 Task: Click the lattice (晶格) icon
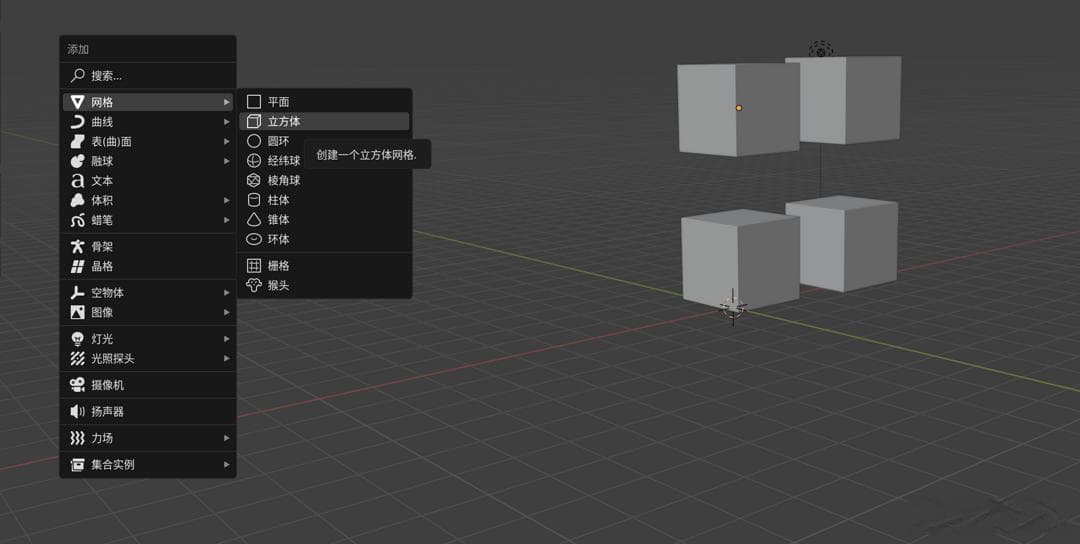click(x=77, y=266)
